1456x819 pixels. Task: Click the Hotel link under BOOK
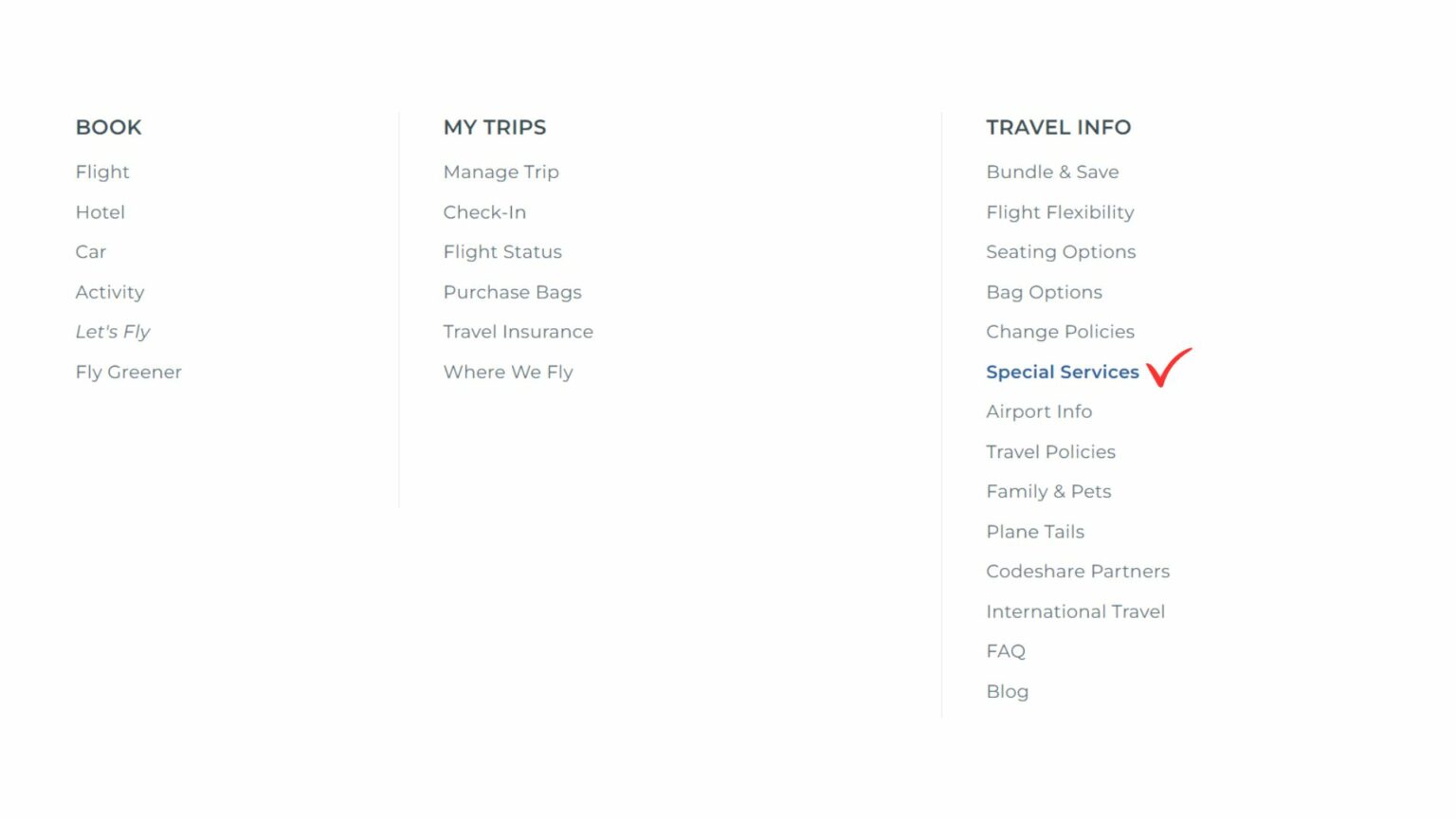pyautogui.click(x=100, y=211)
